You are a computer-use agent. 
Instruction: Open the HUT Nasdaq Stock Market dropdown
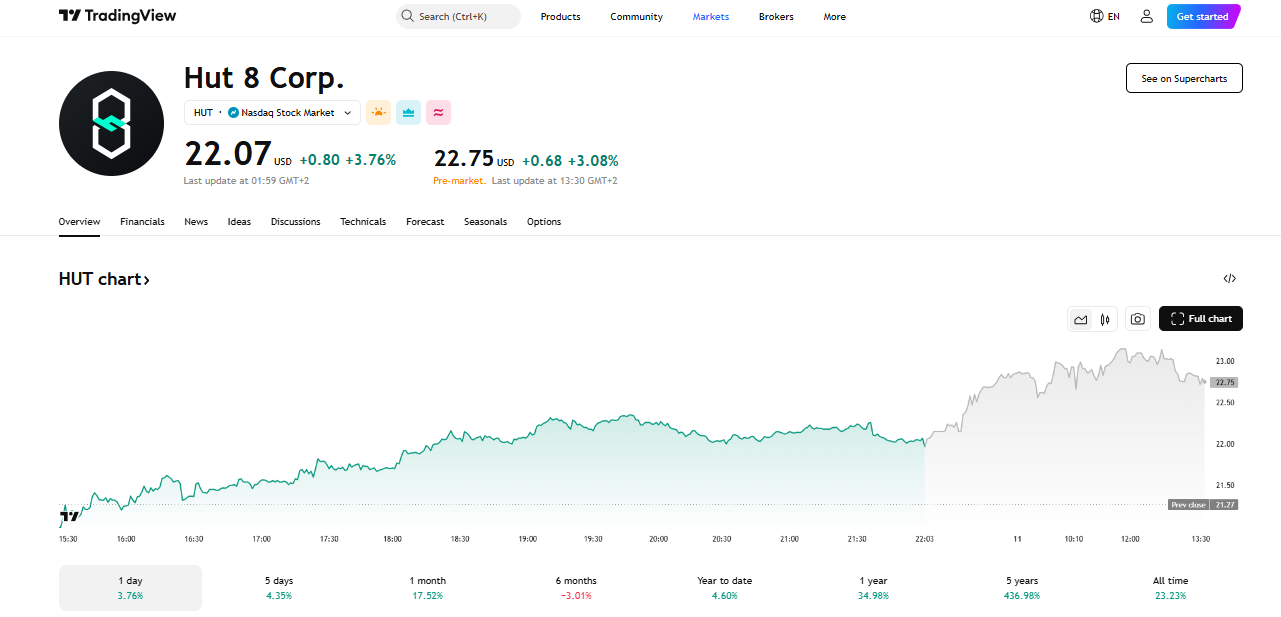[272, 113]
